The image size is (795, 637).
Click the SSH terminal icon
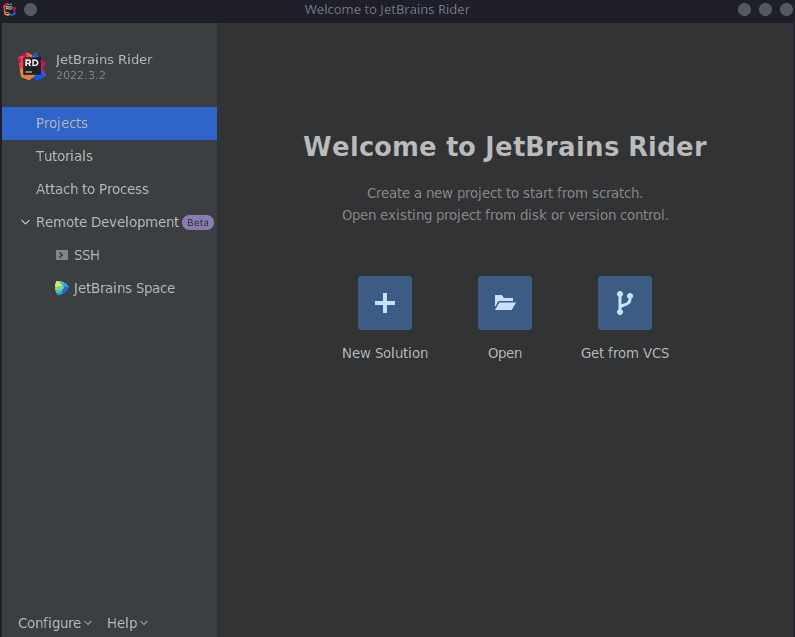[x=62, y=255]
